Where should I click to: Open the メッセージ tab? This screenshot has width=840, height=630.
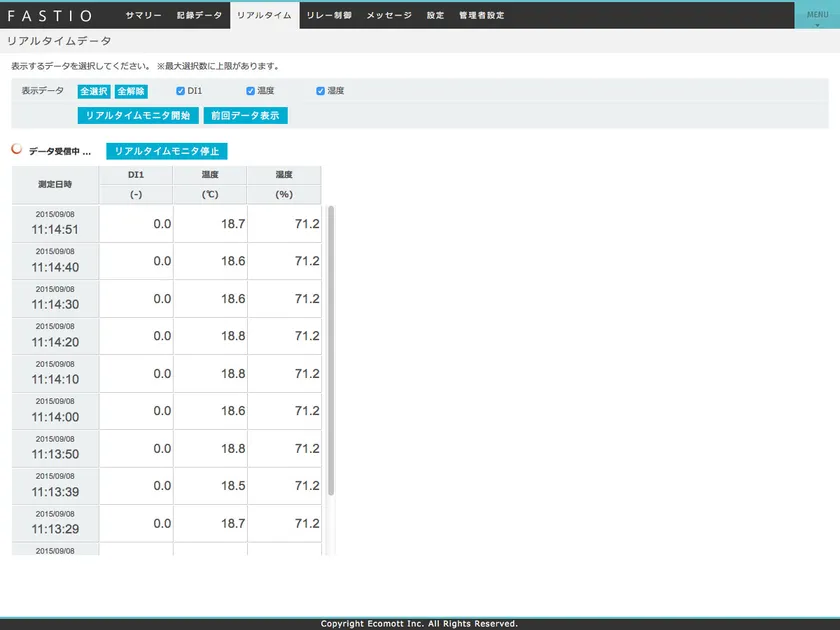389,16
